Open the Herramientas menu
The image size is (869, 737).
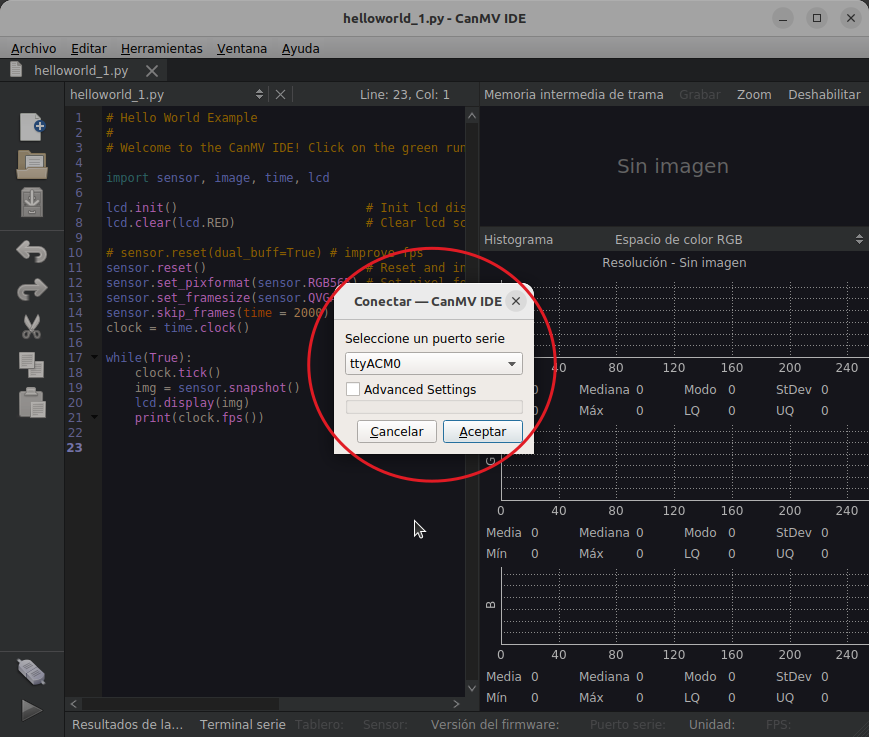[x=162, y=49]
